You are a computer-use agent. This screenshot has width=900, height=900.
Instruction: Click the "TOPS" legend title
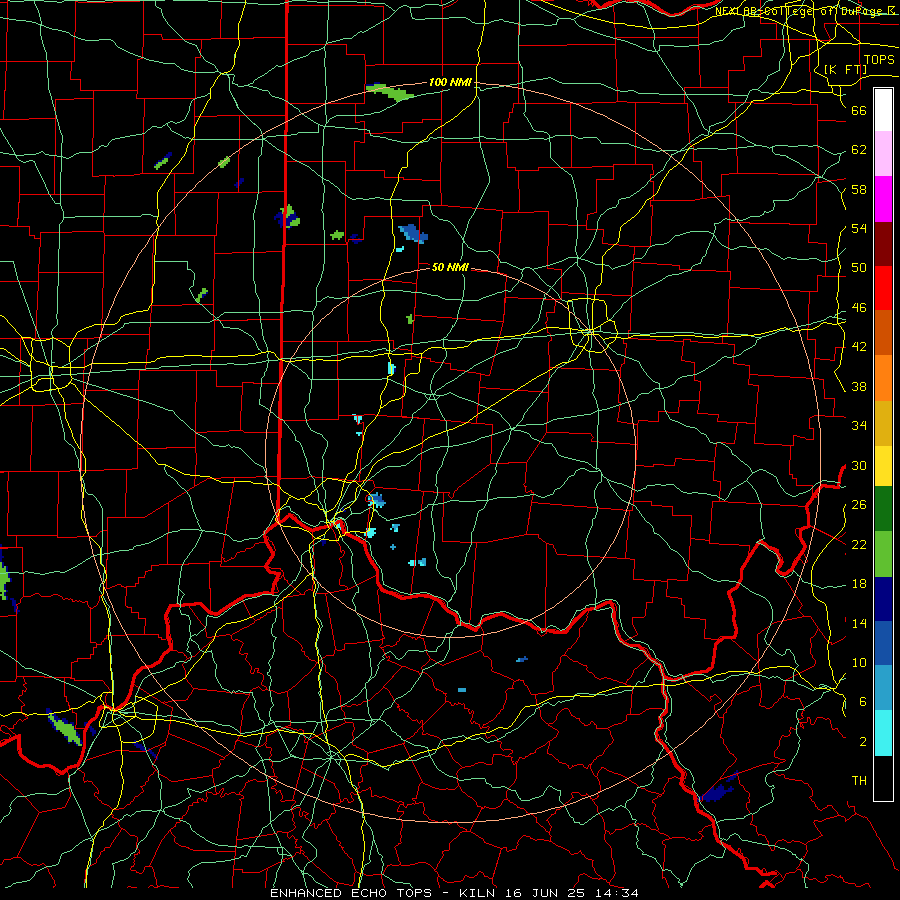pyautogui.click(x=879, y=60)
